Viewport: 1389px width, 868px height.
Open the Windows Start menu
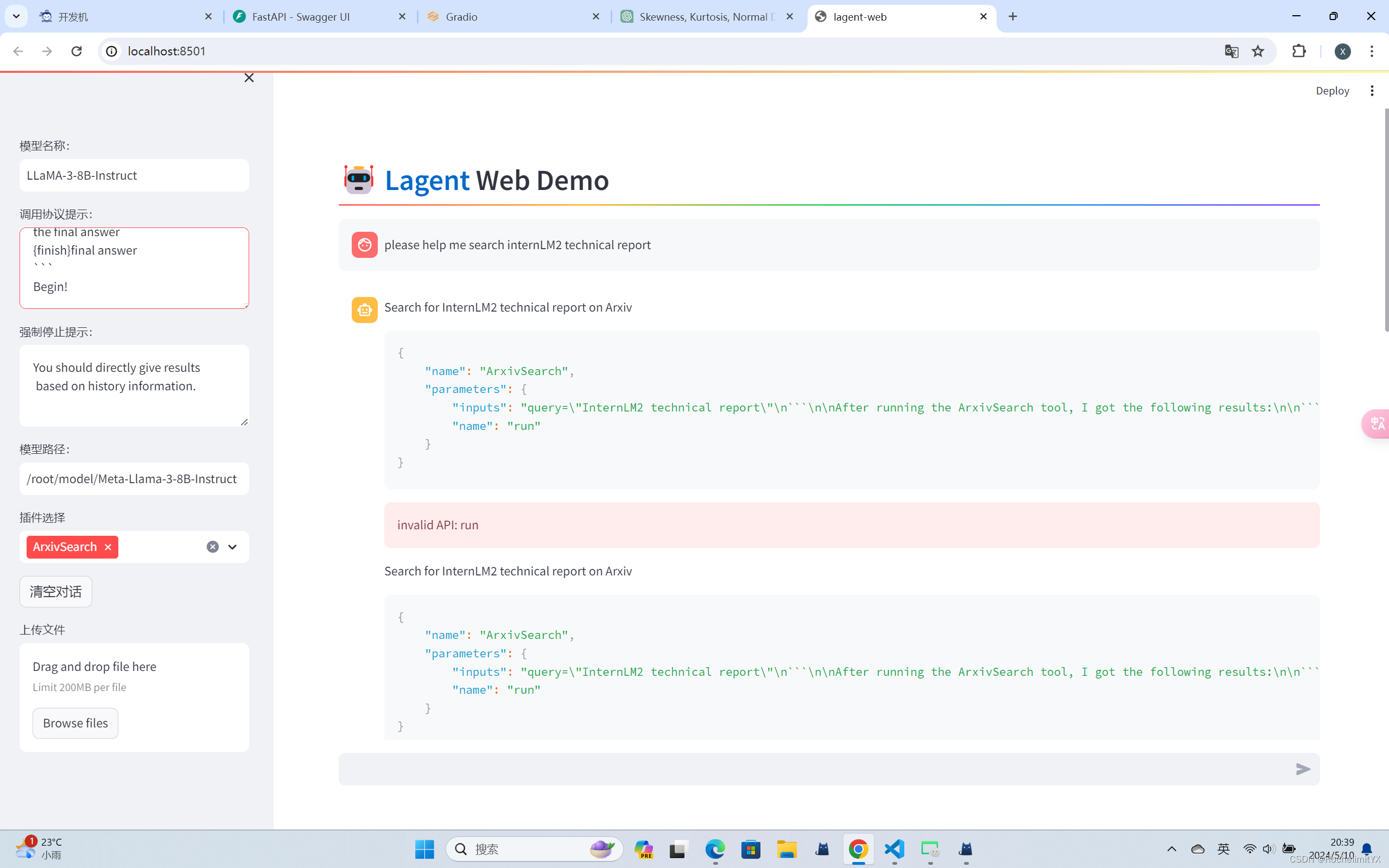(424, 849)
